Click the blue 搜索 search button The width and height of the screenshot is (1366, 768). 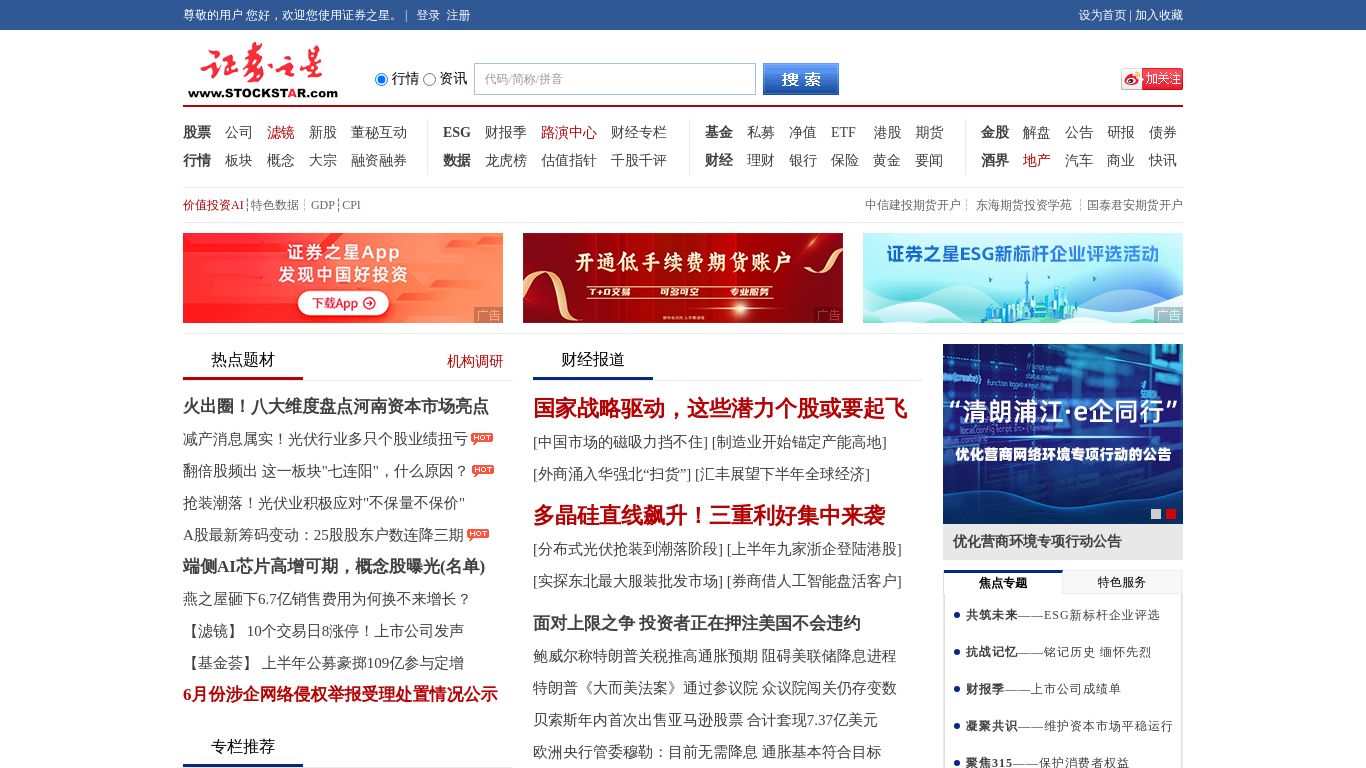coord(801,79)
